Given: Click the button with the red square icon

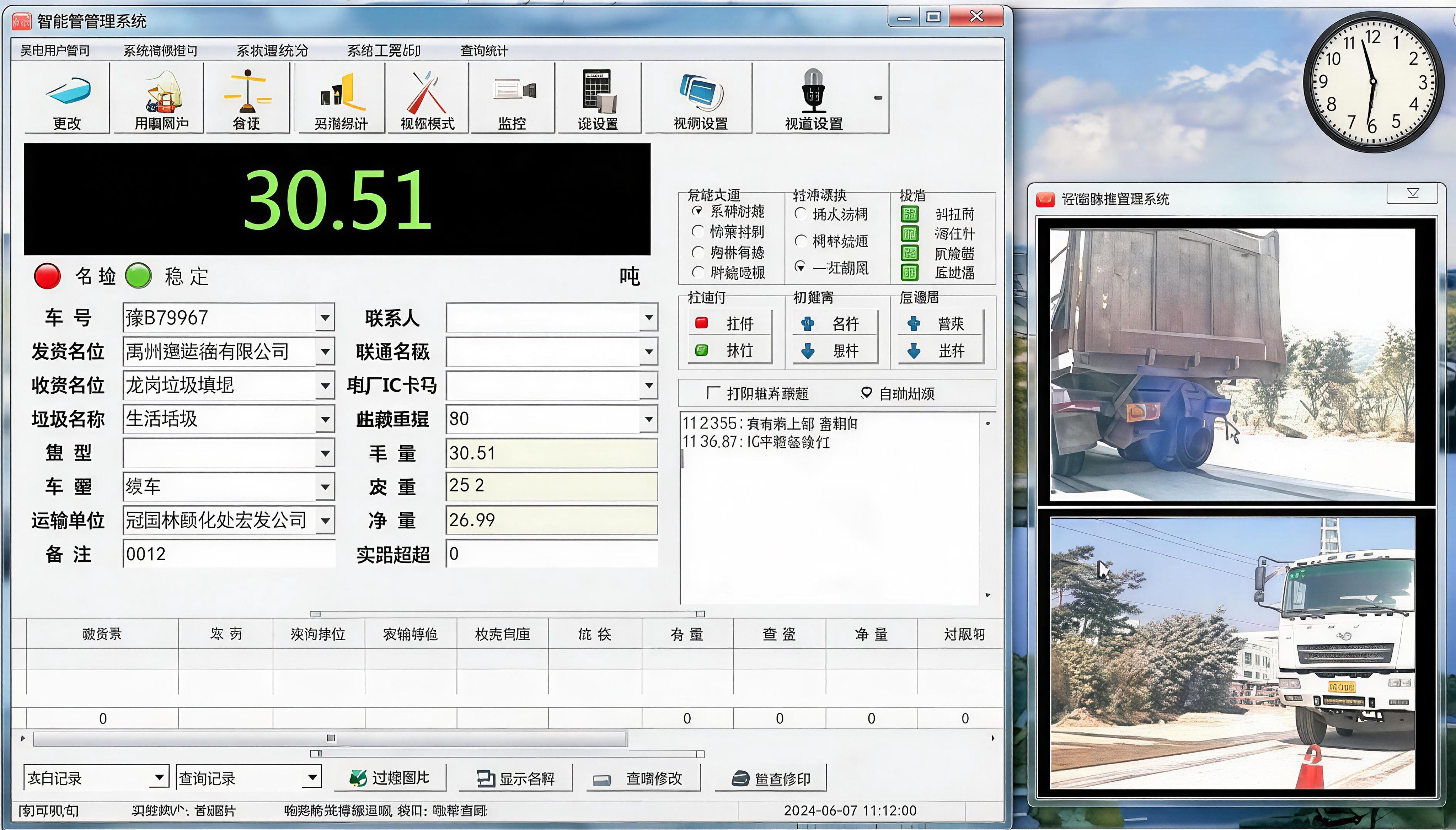Looking at the screenshot, I should 730,324.
